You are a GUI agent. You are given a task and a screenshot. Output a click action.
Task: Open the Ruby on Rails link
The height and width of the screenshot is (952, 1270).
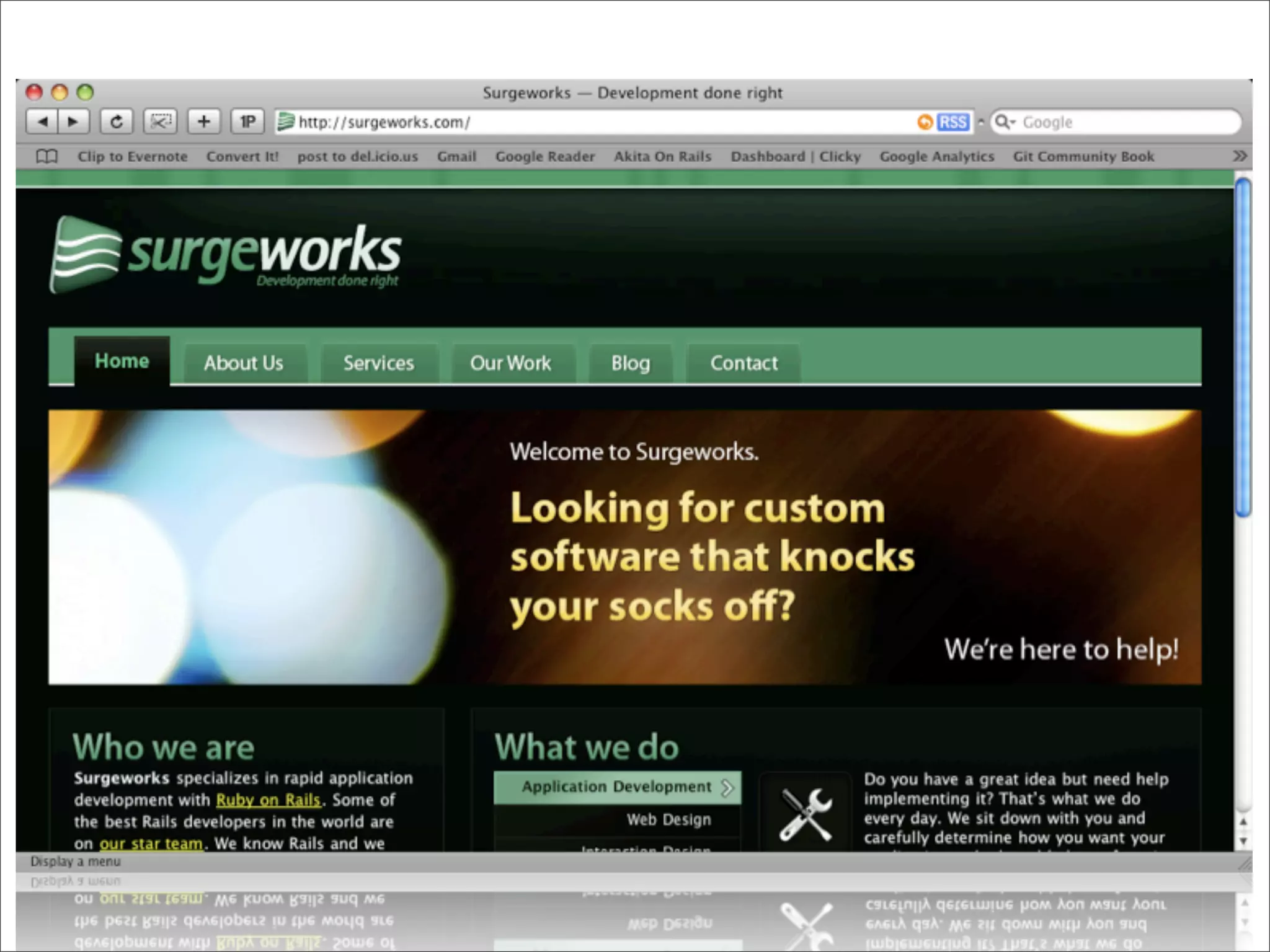[268, 800]
